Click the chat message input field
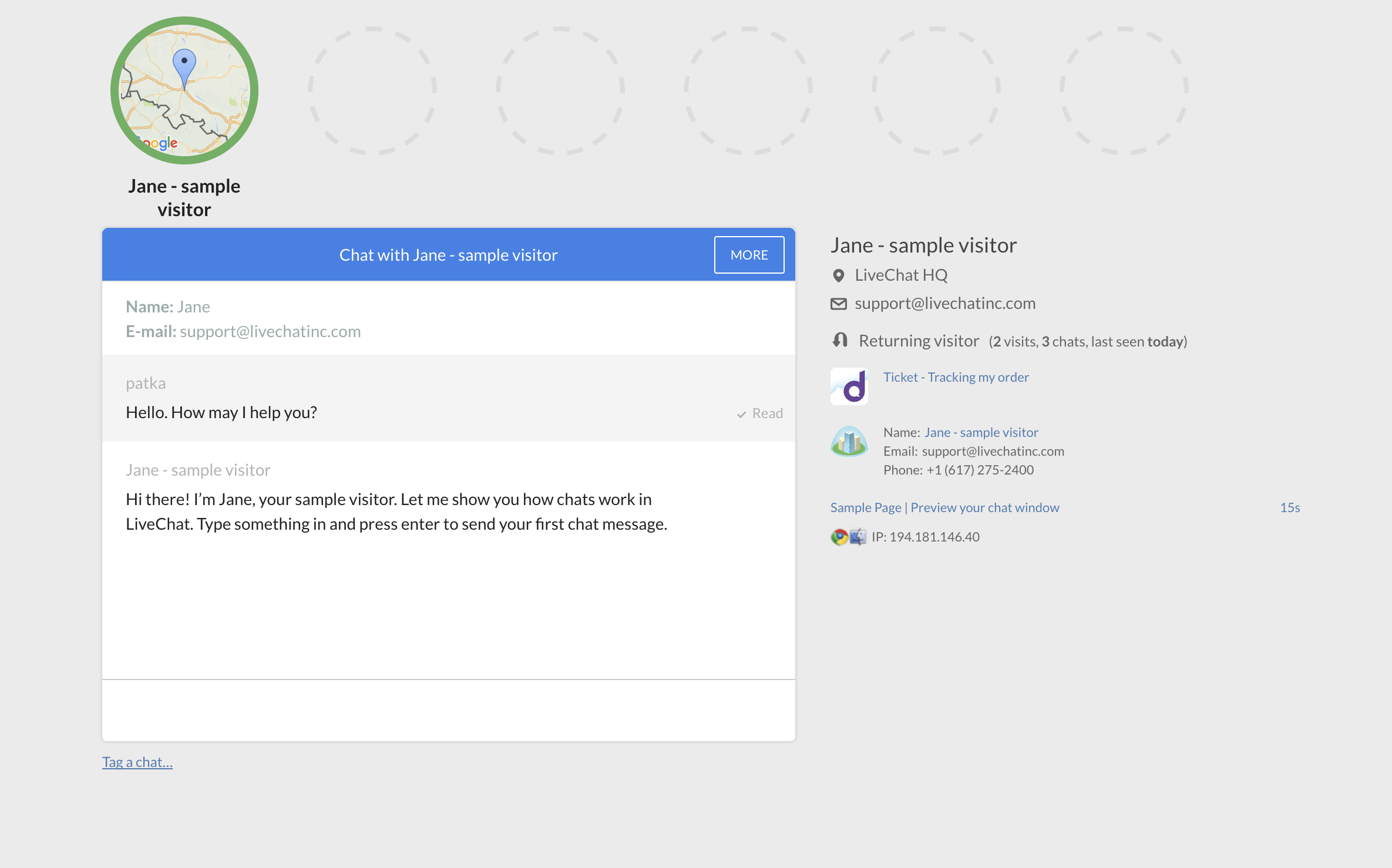 point(448,710)
